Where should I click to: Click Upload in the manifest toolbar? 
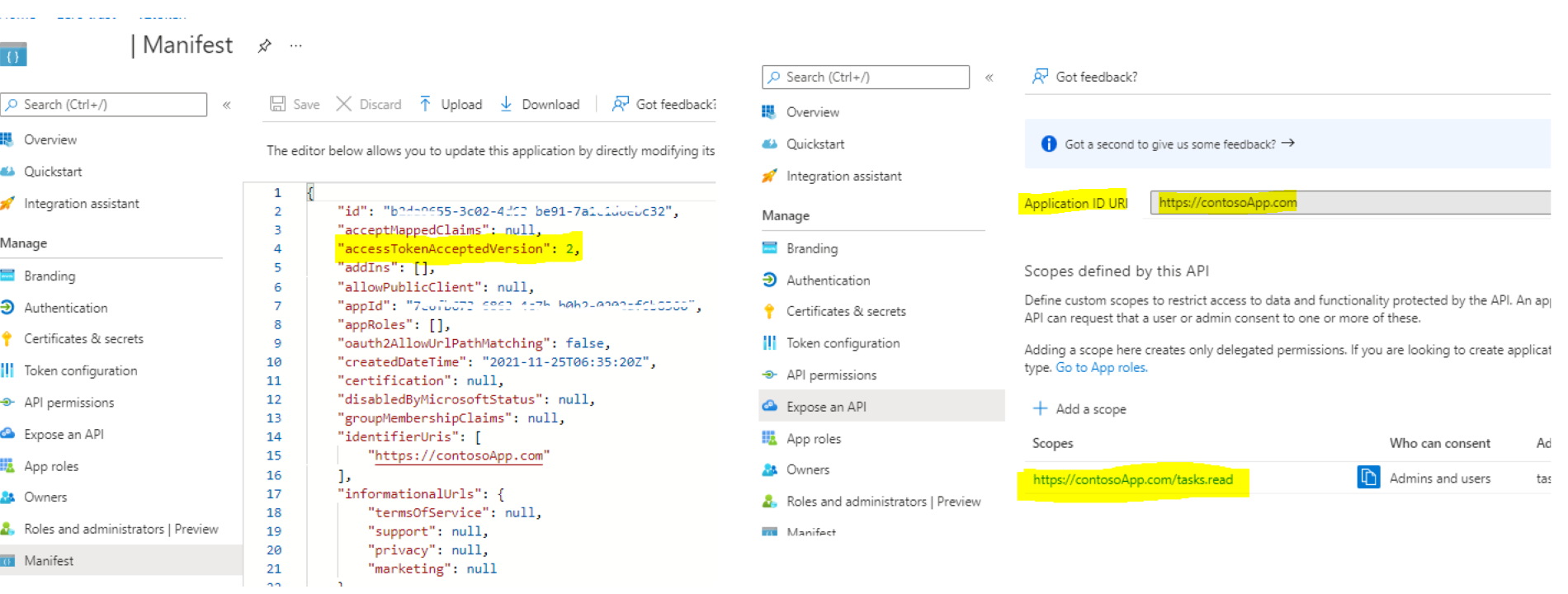tap(451, 104)
